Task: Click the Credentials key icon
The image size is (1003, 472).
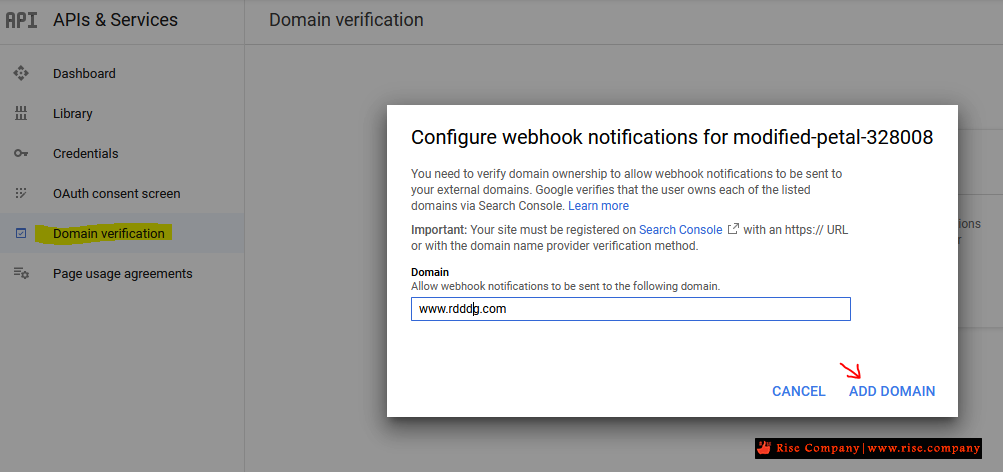Action: pos(21,153)
